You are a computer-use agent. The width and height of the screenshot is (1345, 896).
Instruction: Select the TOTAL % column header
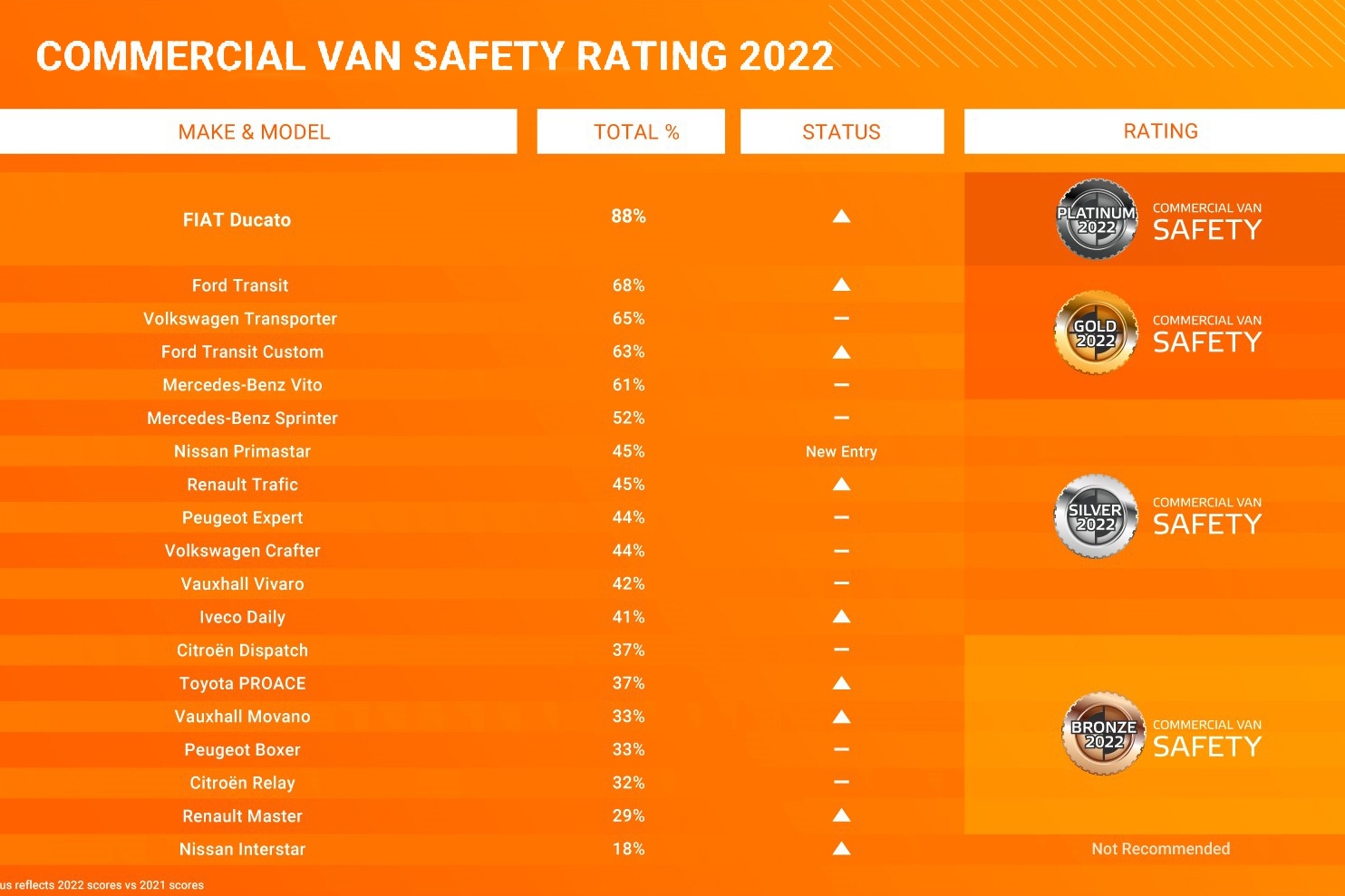636,132
